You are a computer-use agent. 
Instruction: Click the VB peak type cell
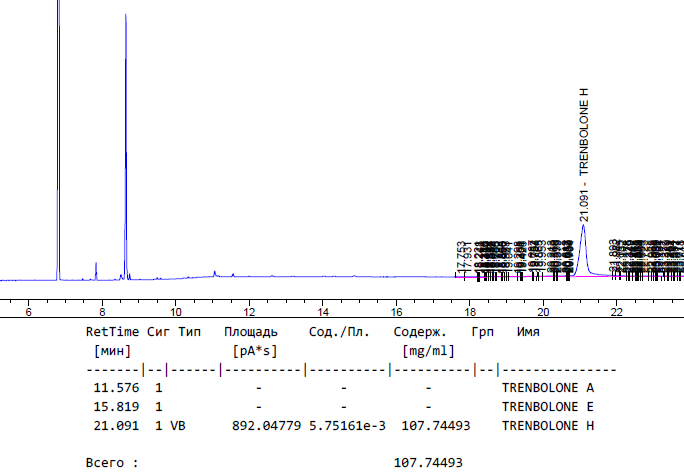(x=177, y=425)
